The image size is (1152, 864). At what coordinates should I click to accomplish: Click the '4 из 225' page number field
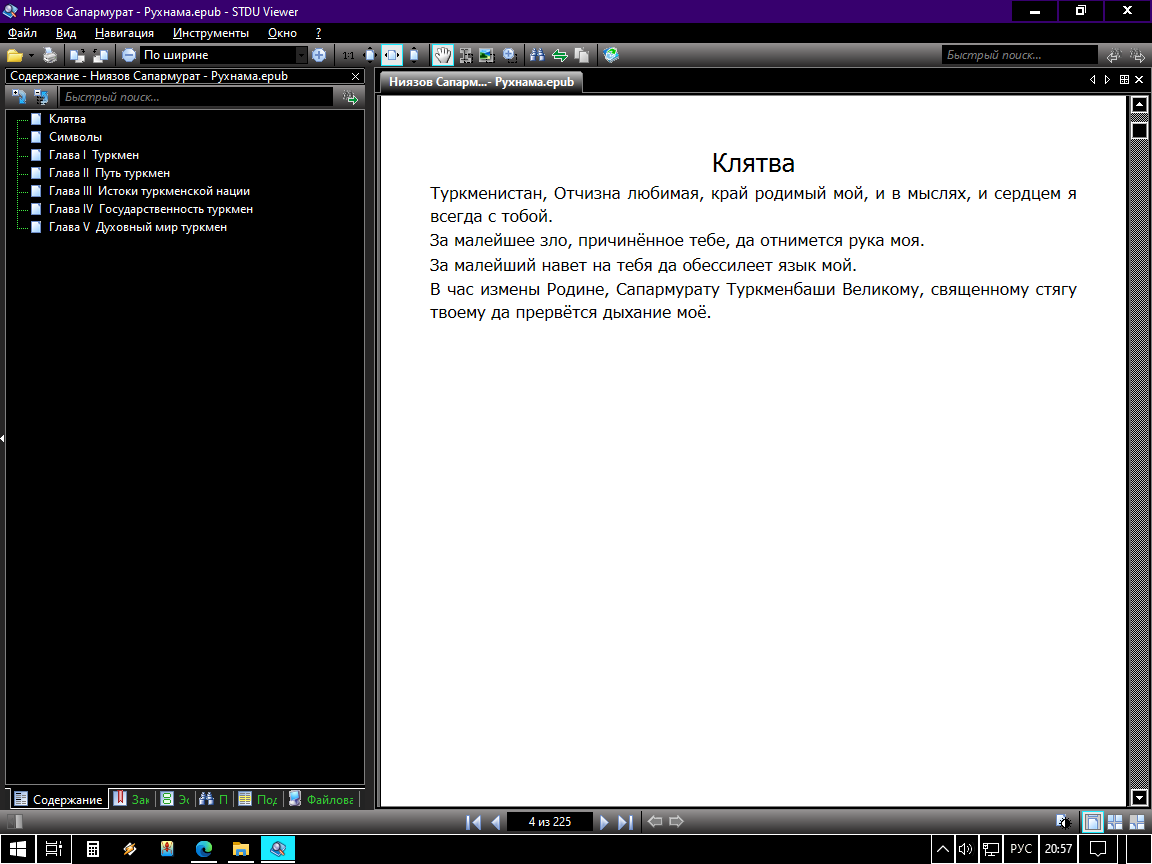(x=550, y=822)
